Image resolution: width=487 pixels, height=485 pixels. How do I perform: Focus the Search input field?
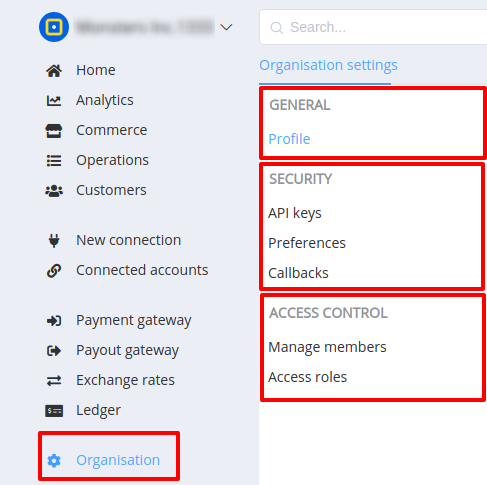click(373, 27)
